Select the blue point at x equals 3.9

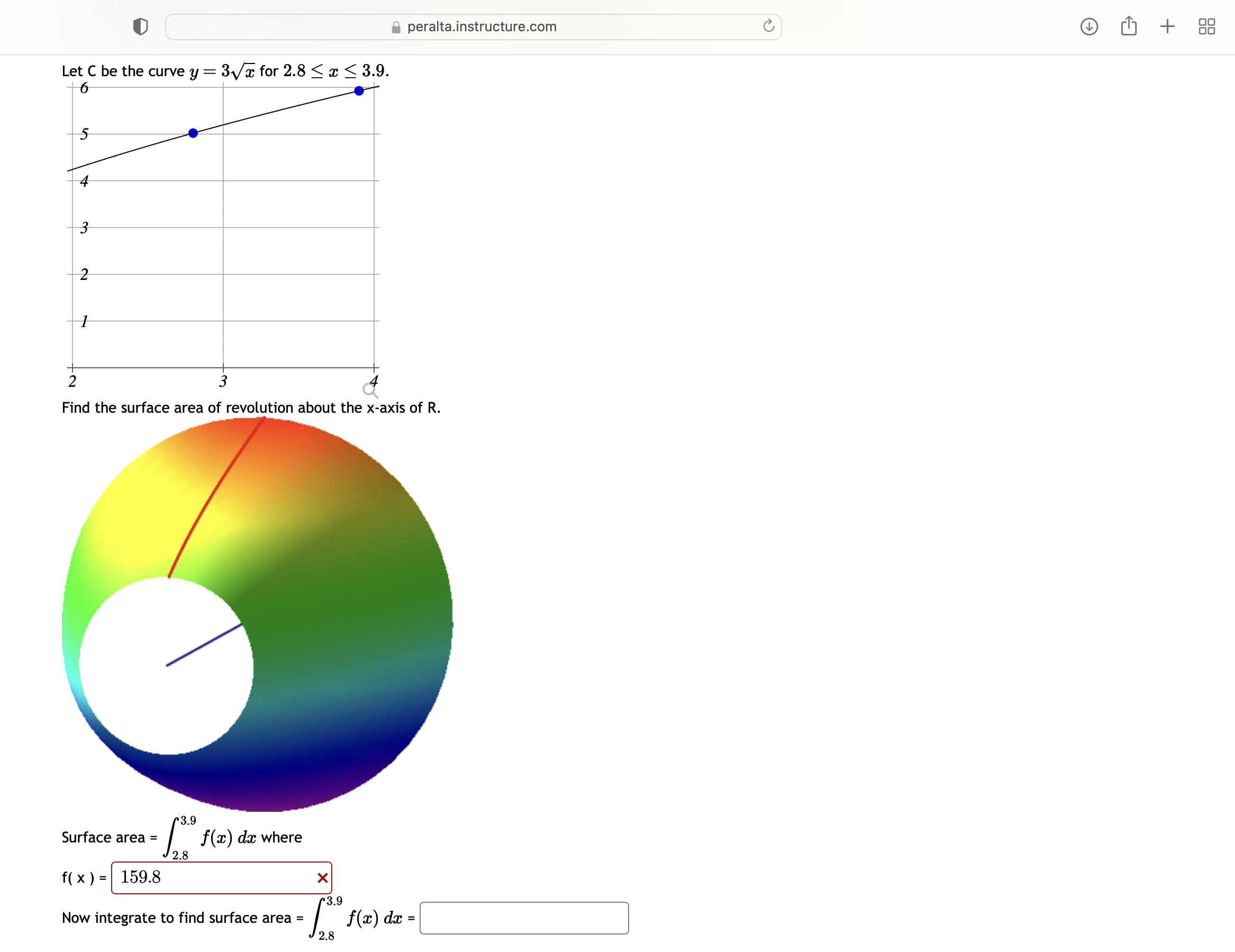[x=359, y=90]
